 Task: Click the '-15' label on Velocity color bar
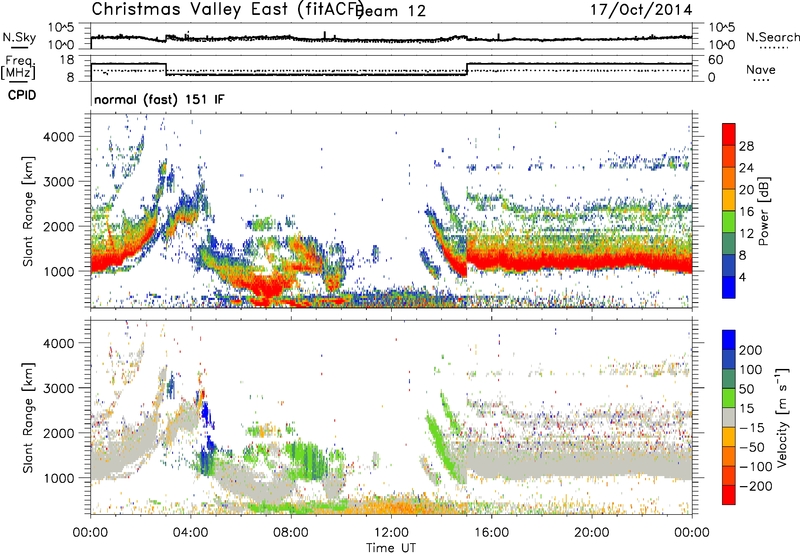[x=752, y=428]
